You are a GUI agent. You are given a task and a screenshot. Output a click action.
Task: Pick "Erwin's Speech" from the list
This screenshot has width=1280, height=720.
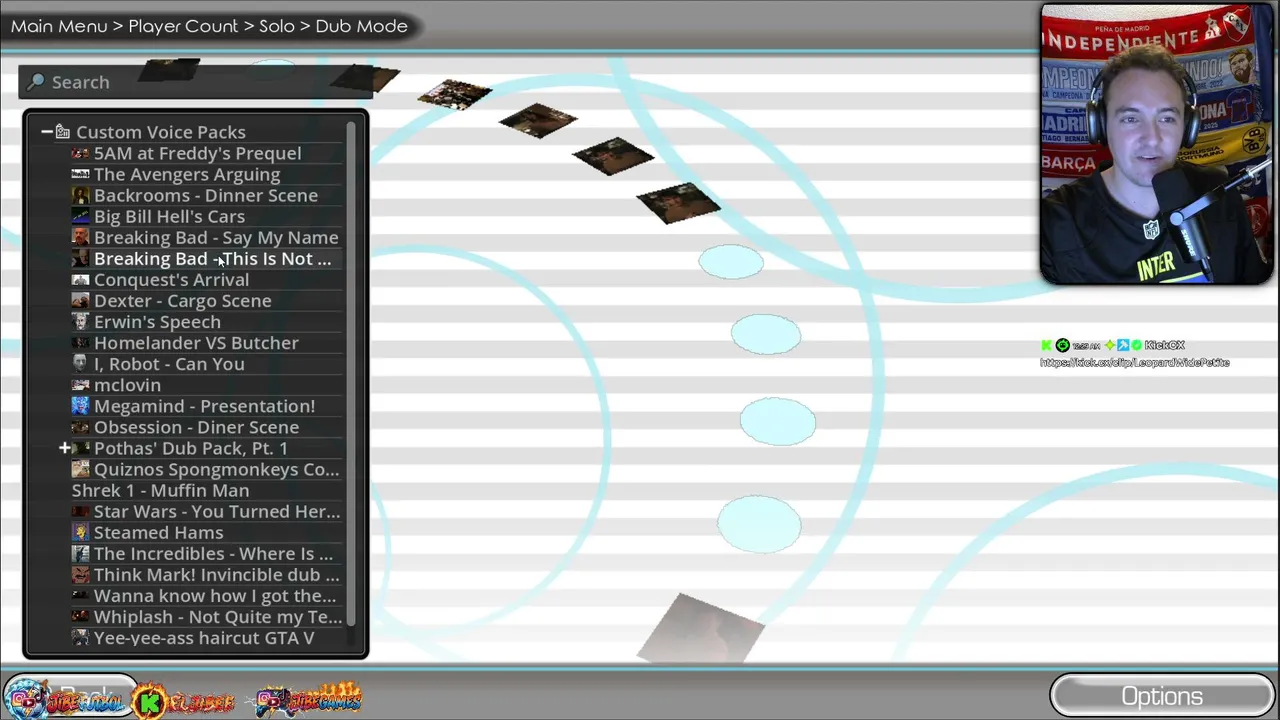click(x=157, y=321)
